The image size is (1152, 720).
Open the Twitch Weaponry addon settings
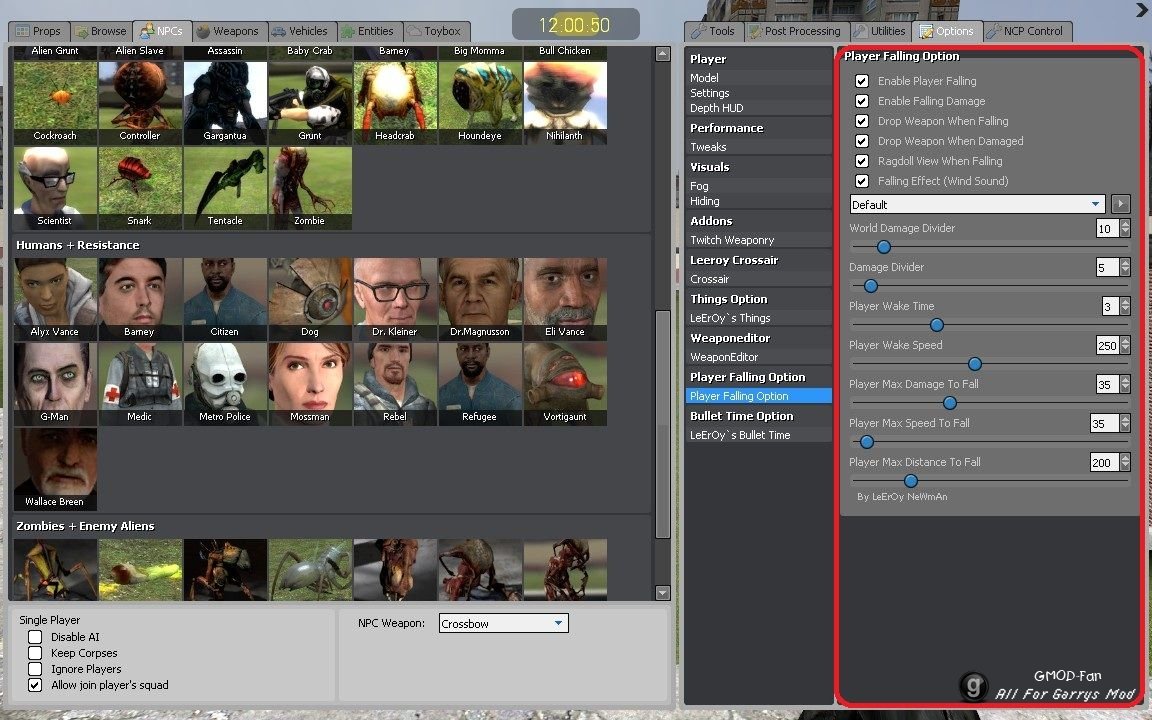732,240
